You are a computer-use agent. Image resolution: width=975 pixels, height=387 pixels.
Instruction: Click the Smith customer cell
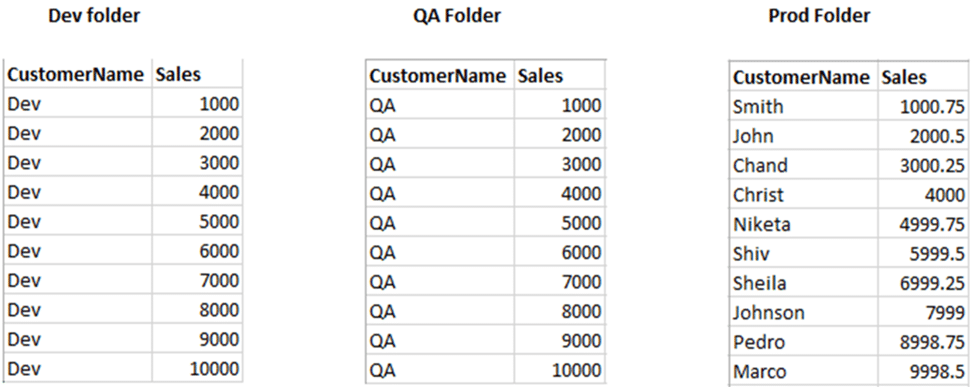click(803, 106)
